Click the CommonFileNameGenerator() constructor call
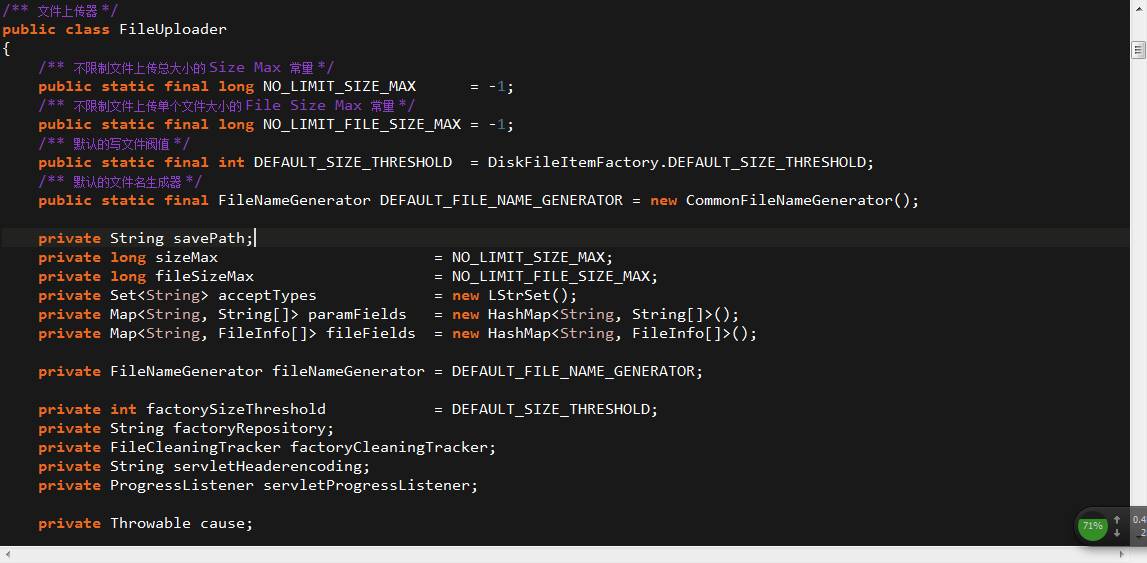Image resolution: width=1147 pixels, height=563 pixels. [798, 200]
